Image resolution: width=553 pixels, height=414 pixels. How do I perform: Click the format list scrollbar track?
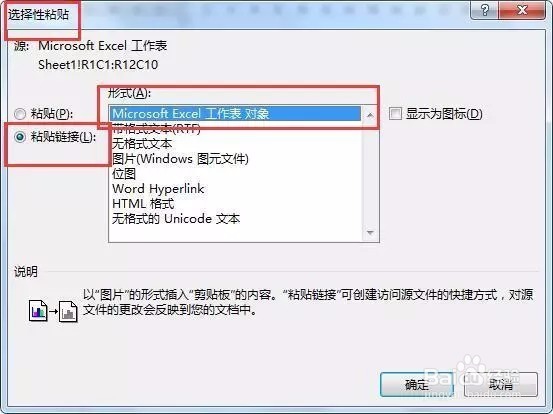[x=370, y=174]
